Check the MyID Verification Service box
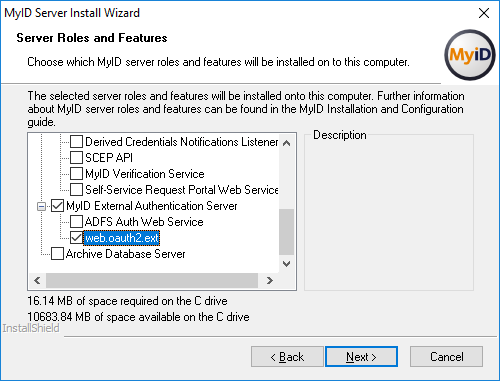 76,173
